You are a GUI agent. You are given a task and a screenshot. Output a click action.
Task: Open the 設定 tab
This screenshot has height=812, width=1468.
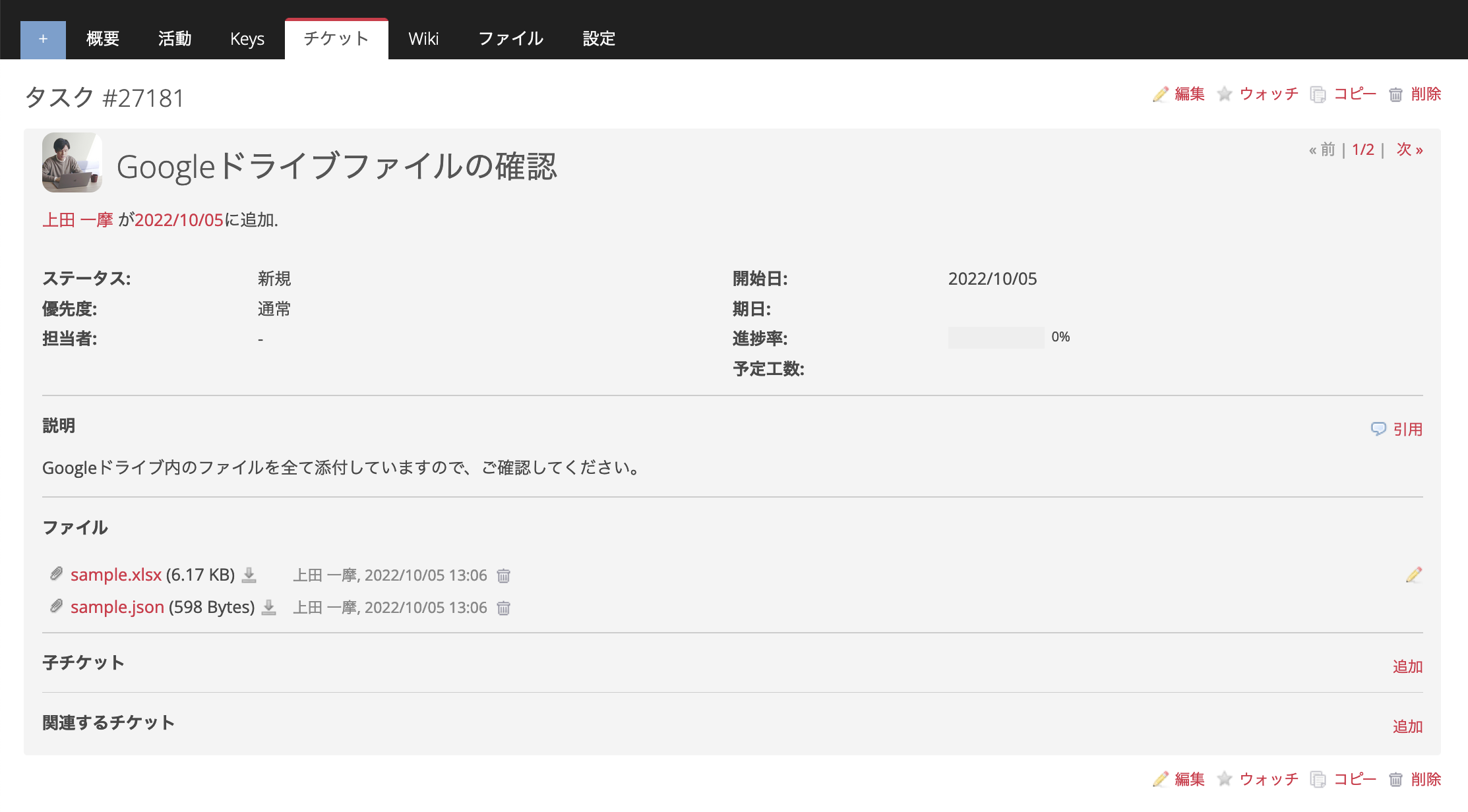pos(599,39)
